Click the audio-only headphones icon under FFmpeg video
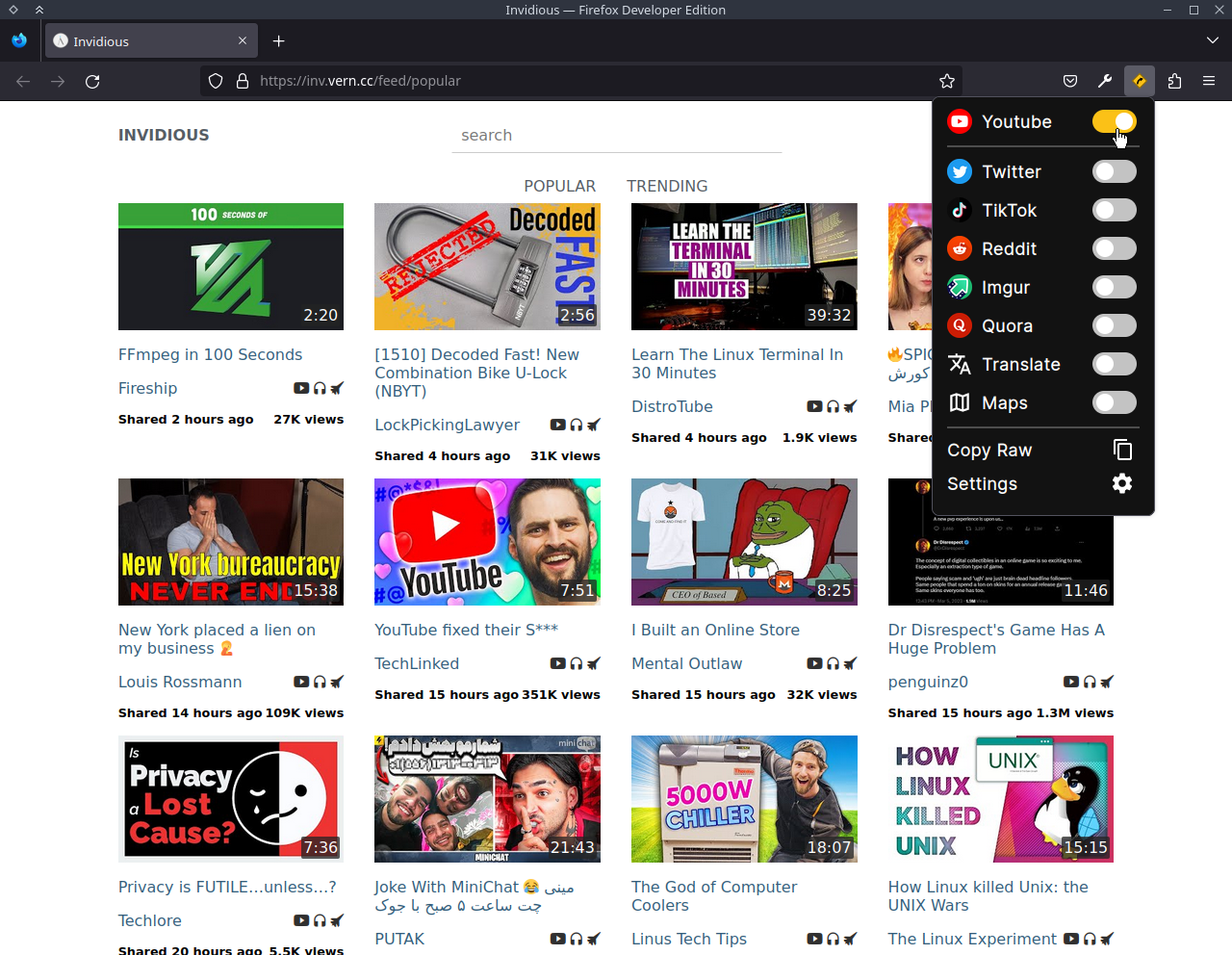 pyautogui.click(x=320, y=388)
